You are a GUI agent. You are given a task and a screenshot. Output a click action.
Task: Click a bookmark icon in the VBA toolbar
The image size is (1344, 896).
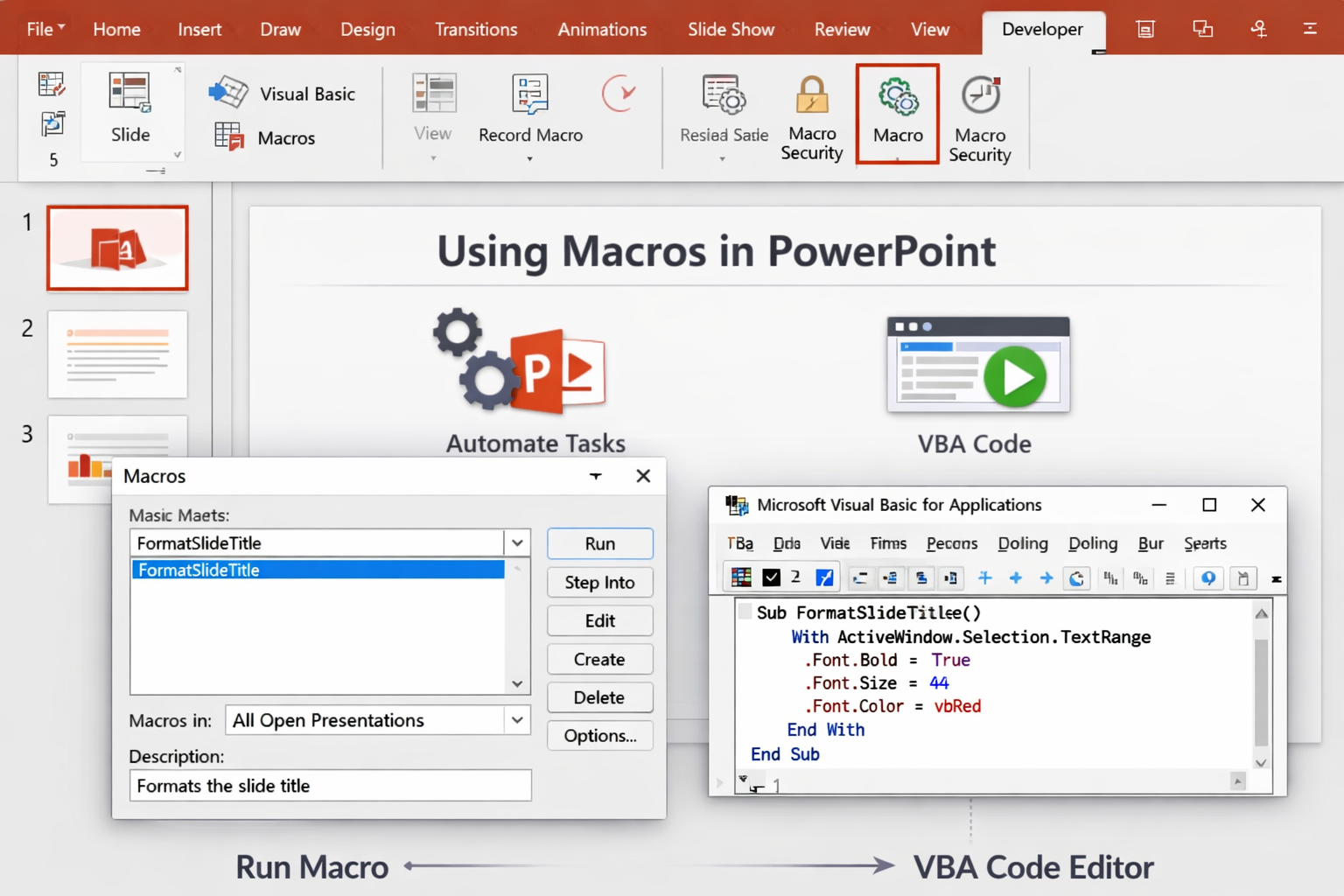tap(1242, 577)
